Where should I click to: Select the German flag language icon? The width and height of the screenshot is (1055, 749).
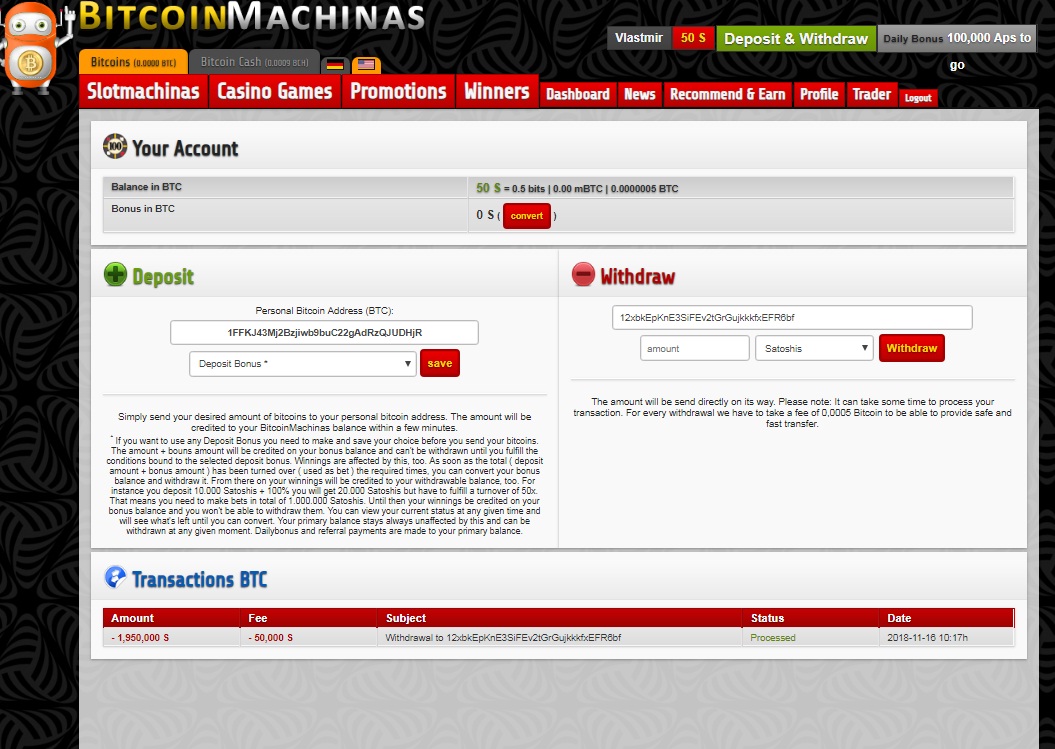pos(335,64)
